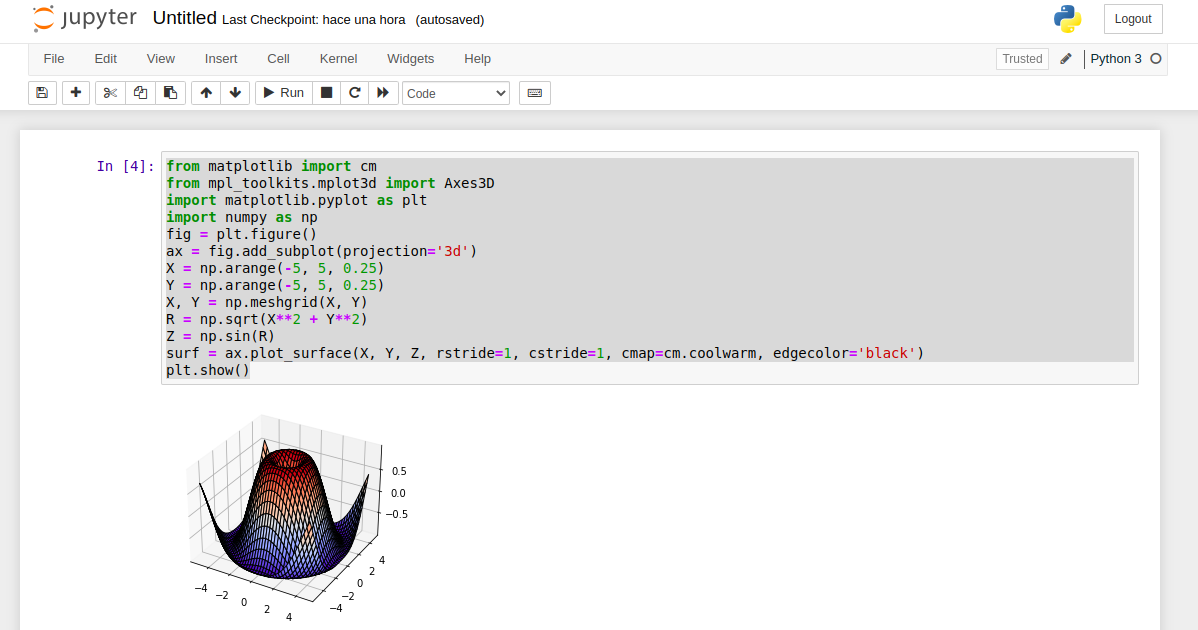The width and height of the screenshot is (1198, 630).
Task: Expand the Widgets menu
Action: pyautogui.click(x=410, y=59)
